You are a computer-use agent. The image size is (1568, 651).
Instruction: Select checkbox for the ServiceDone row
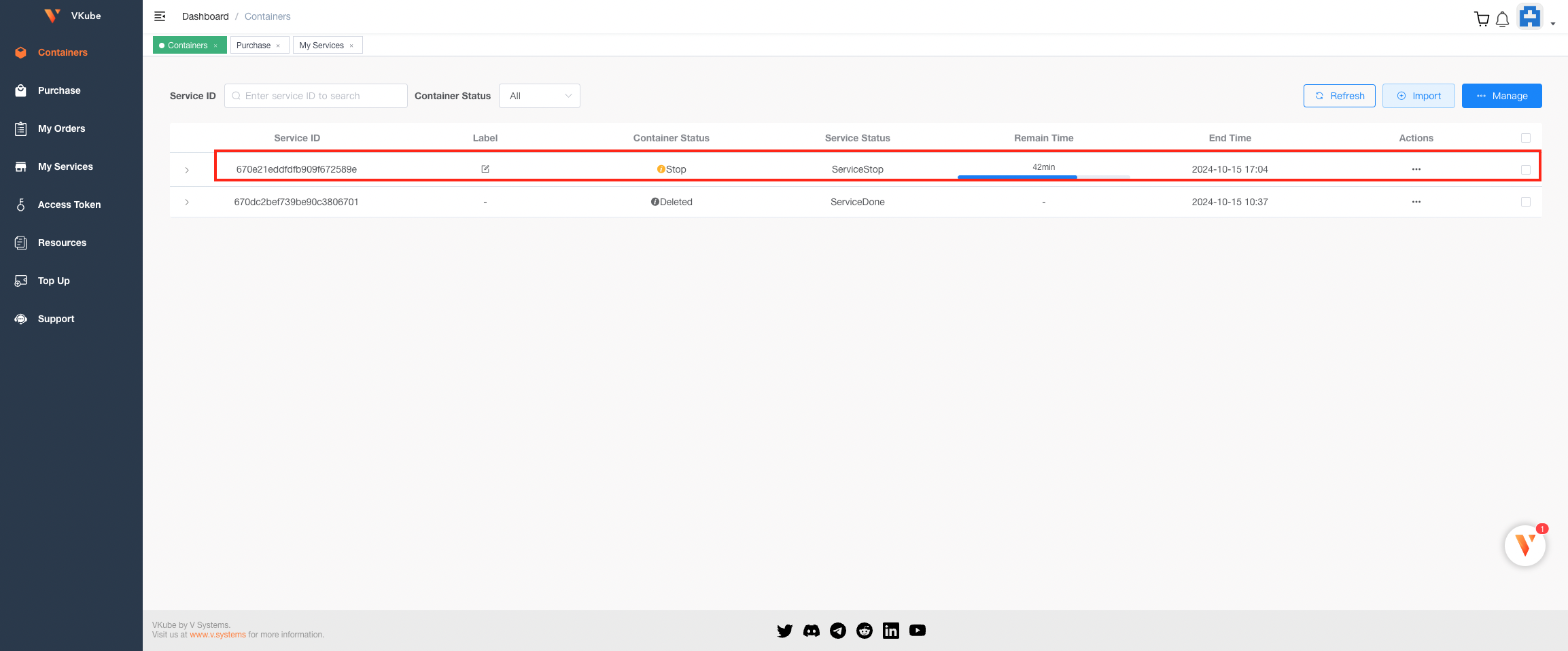tap(1526, 202)
